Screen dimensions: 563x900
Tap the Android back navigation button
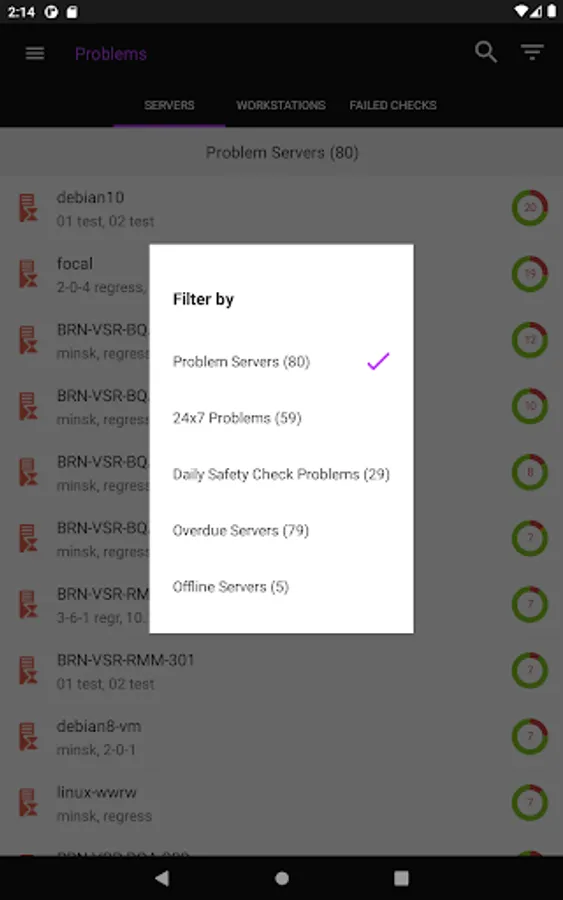pos(162,878)
